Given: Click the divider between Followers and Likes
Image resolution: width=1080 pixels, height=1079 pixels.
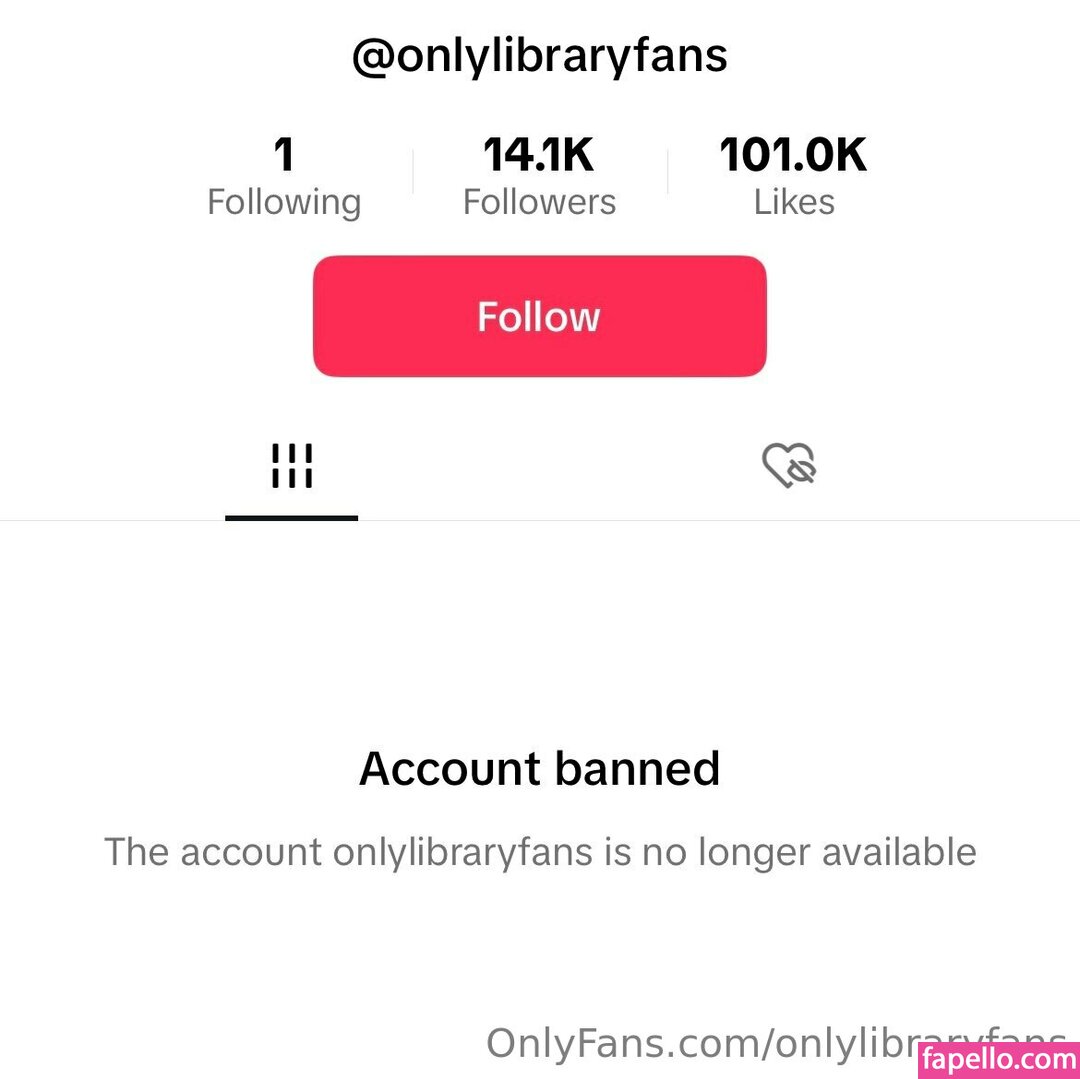Looking at the screenshot, I should 667,172.
